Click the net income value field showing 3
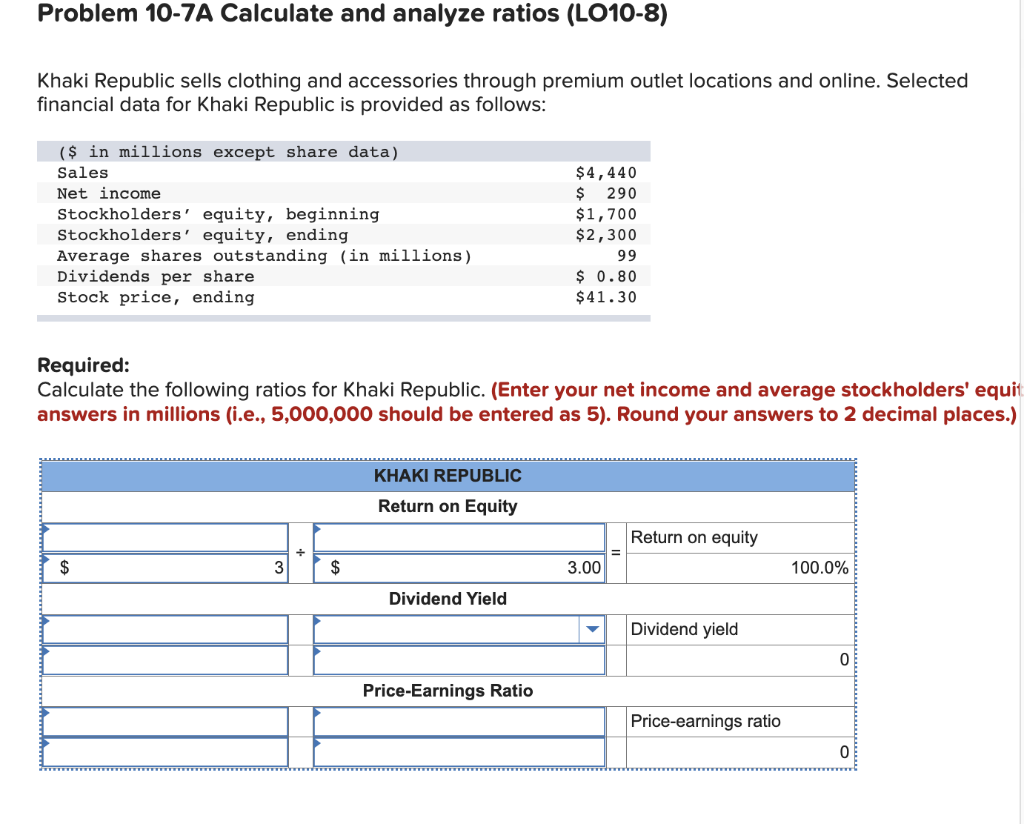Image resolution: width=1024 pixels, height=824 pixels. (x=165, y=567)
